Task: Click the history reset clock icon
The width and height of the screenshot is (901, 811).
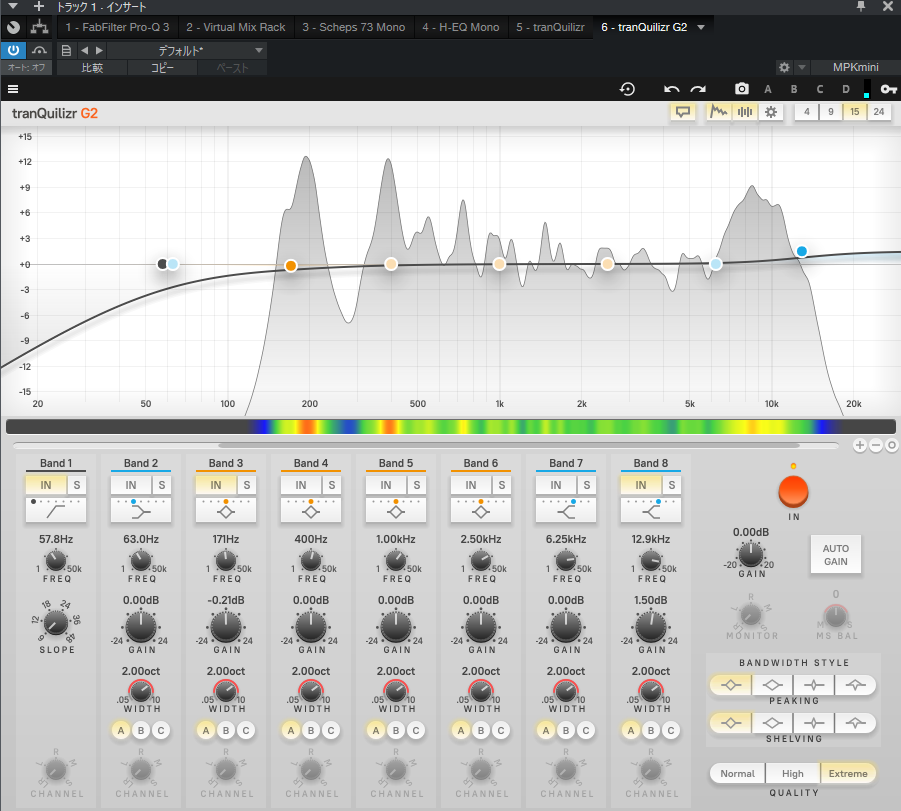Action: [x=627, y=89]
